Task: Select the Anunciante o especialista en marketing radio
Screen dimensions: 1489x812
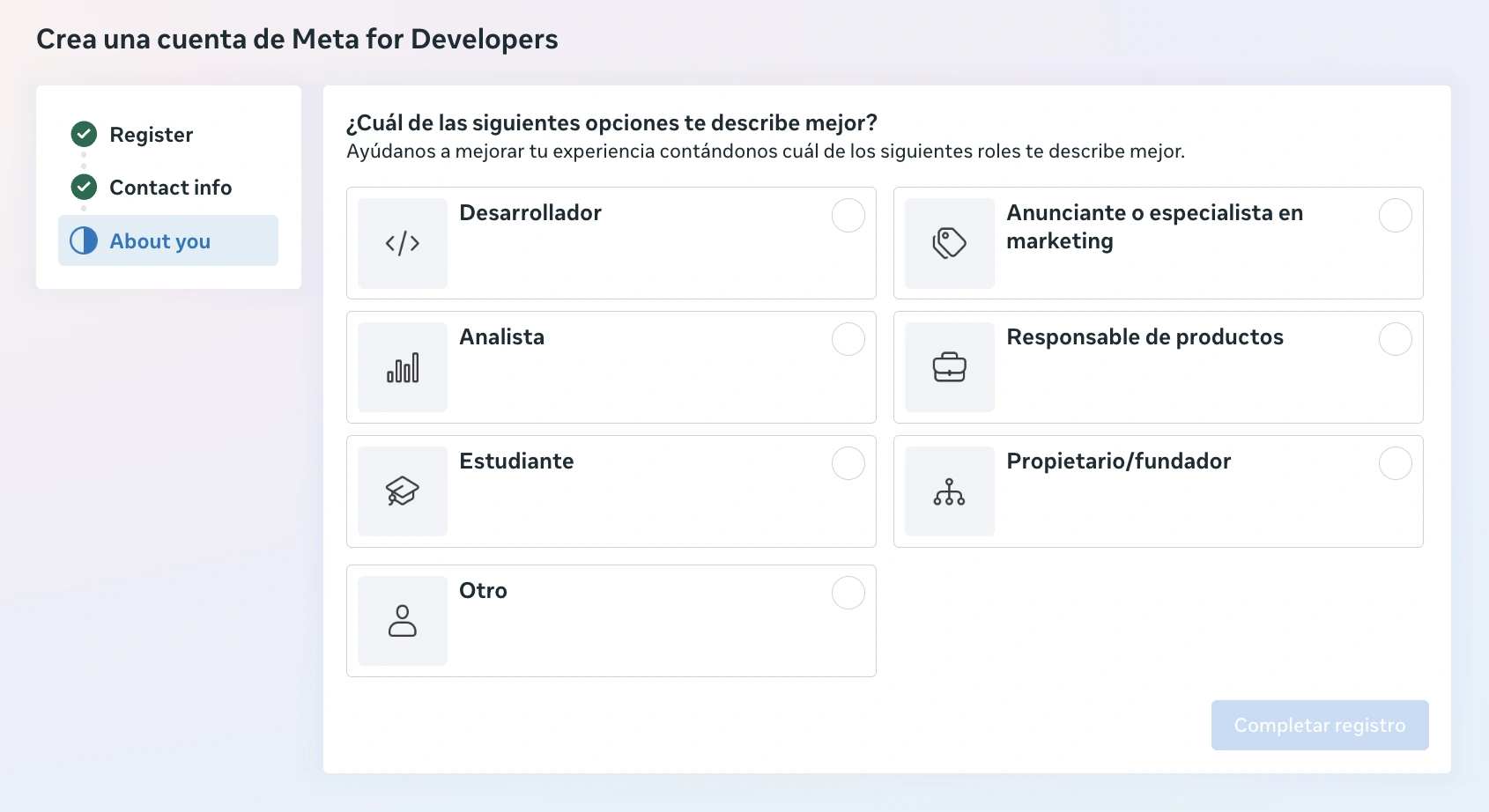Action: 1396,215
